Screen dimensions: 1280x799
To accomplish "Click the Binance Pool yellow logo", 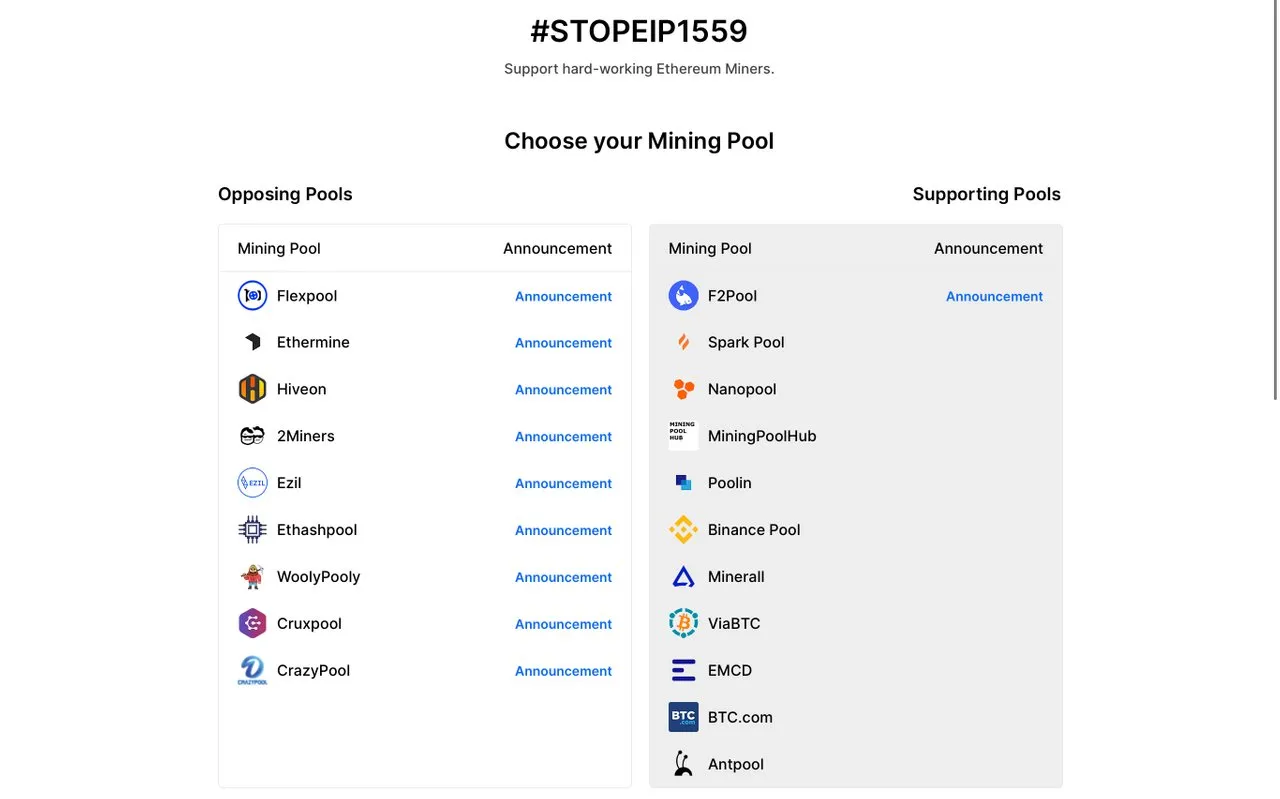I will [683, 530].
